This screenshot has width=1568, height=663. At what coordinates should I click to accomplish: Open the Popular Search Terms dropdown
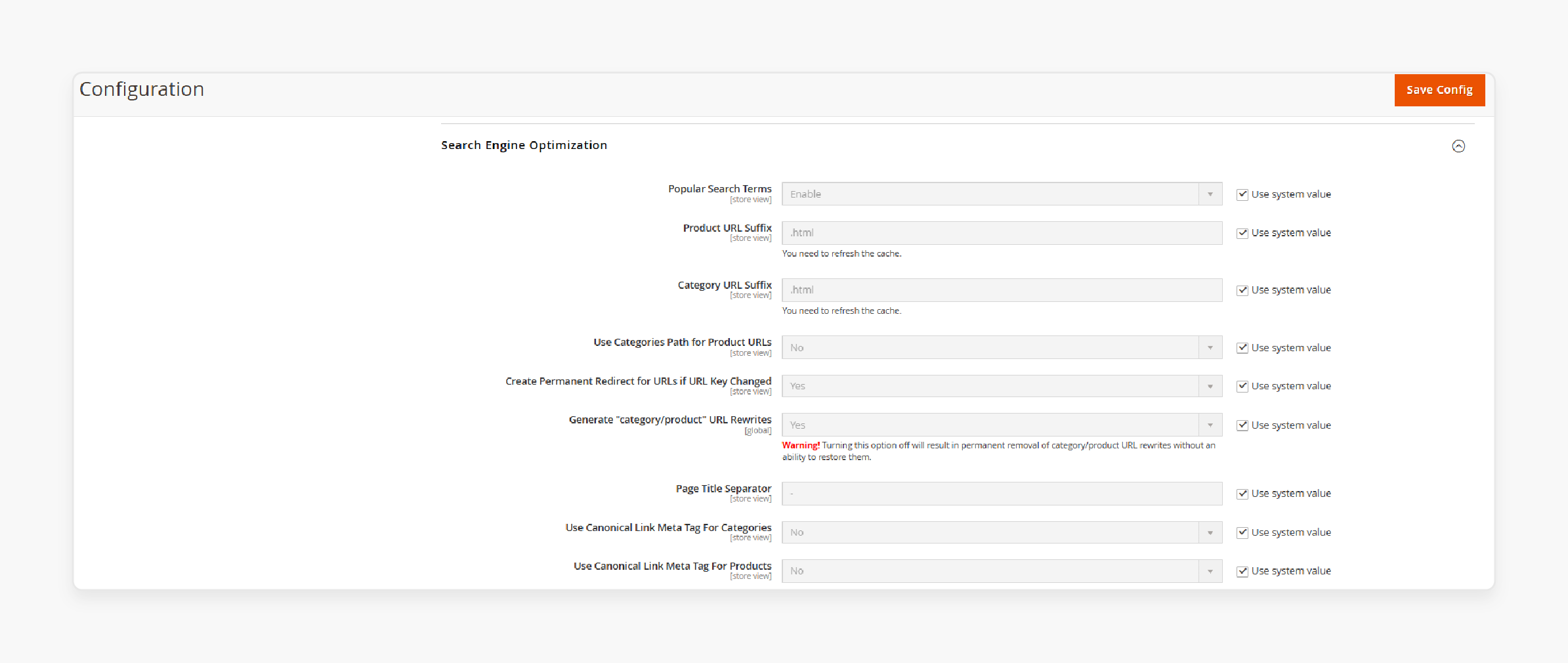pyautogui.click(x=1002, y=194)
